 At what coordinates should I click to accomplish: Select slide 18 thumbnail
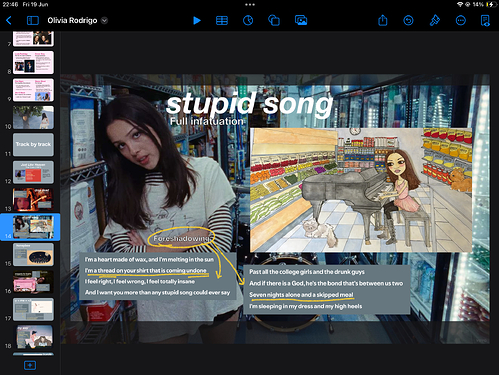click(x=33, y=337)
